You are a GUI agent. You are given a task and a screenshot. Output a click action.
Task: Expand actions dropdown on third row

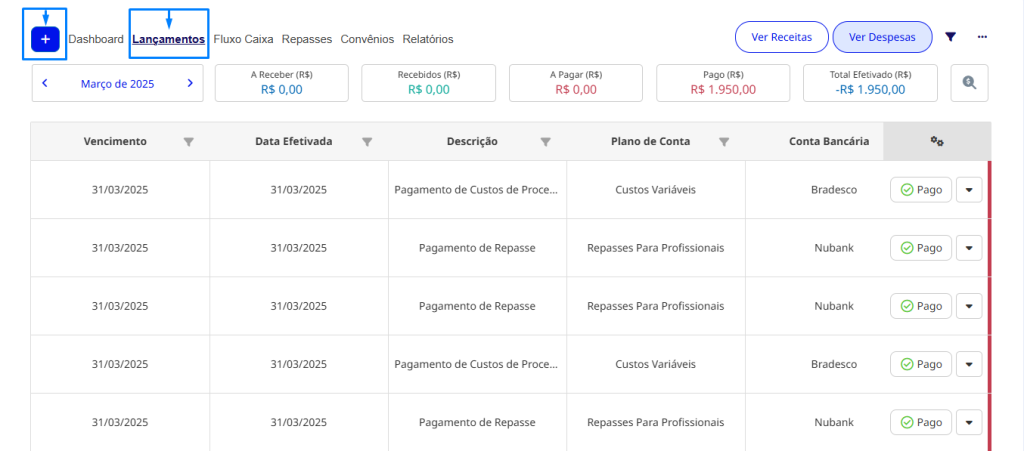[969, 306]
